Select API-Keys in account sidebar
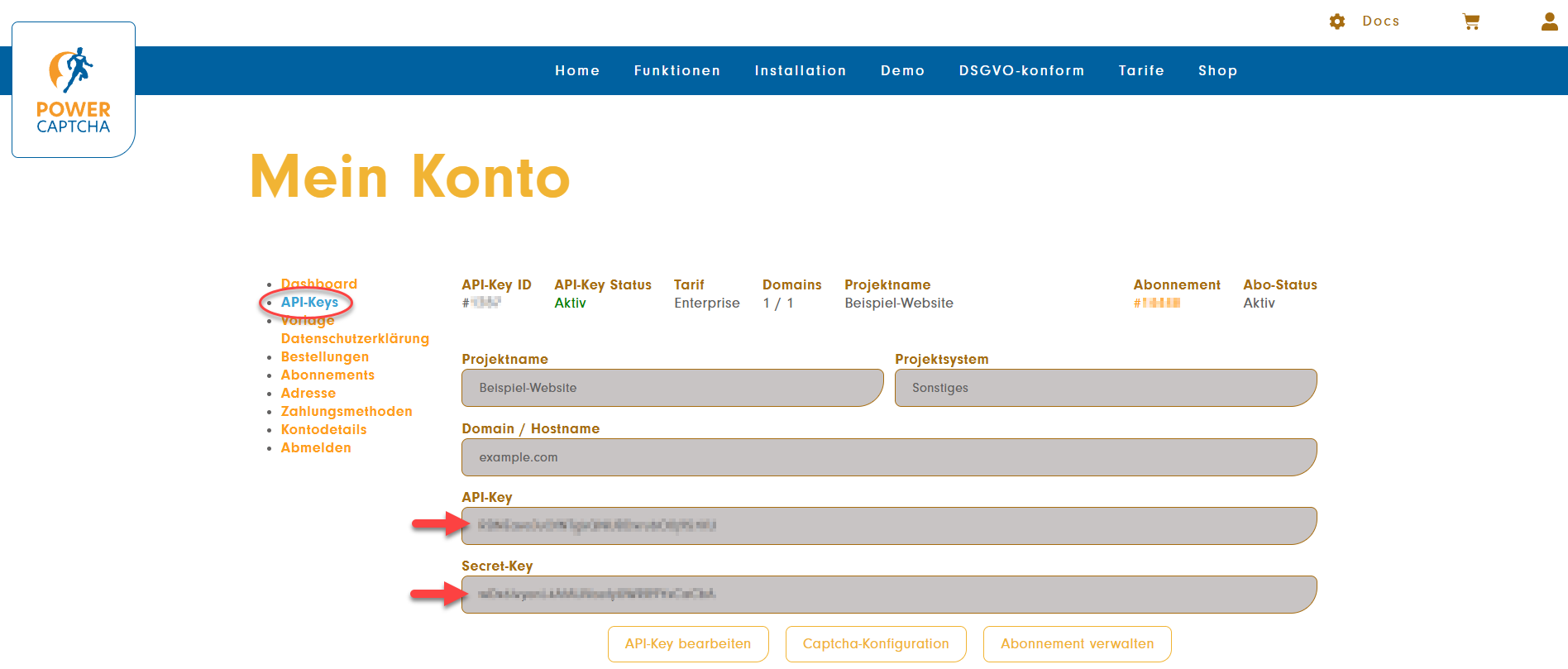This screenshot has width=1568, height=669. pyautogui.click(x=309, y=303)
